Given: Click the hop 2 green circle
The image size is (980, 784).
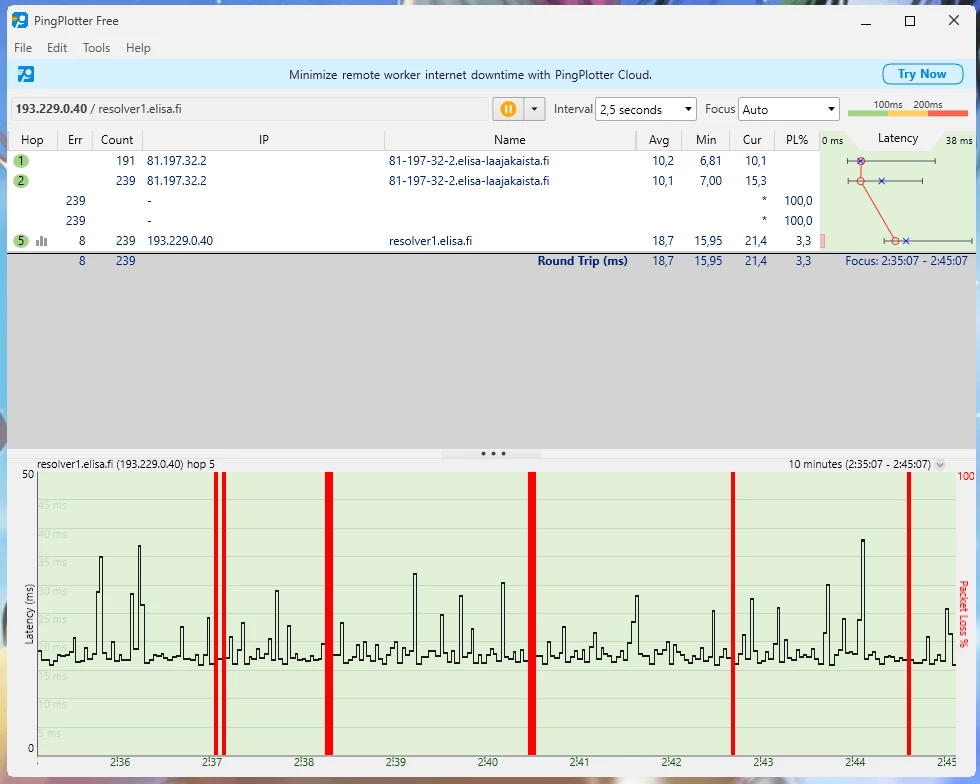Looking at the screenshot, I should pos(21,181).
